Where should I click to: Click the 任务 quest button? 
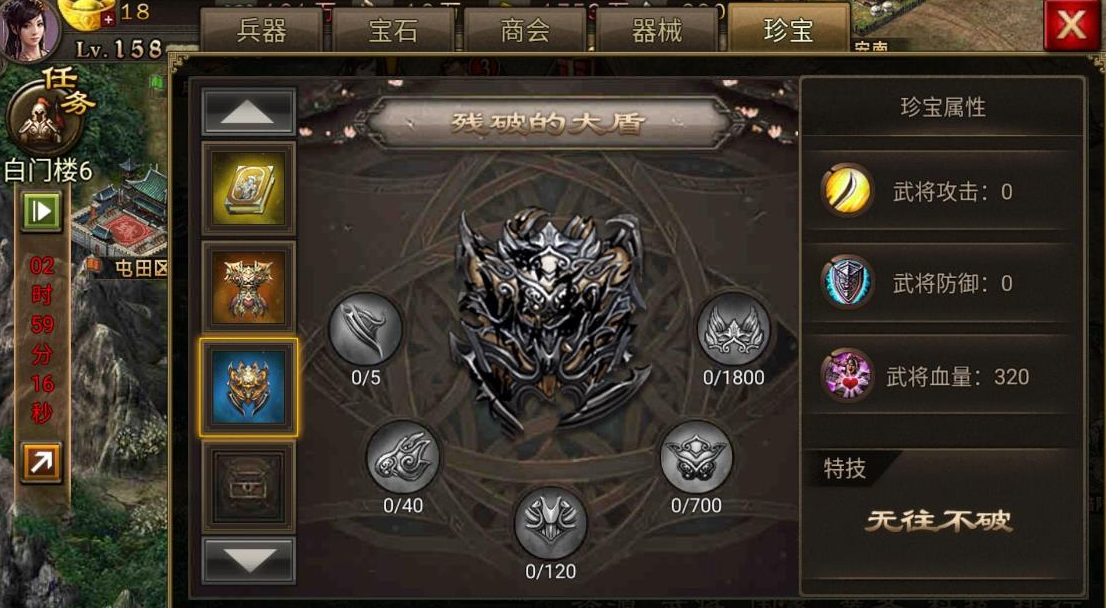(48, 111)
